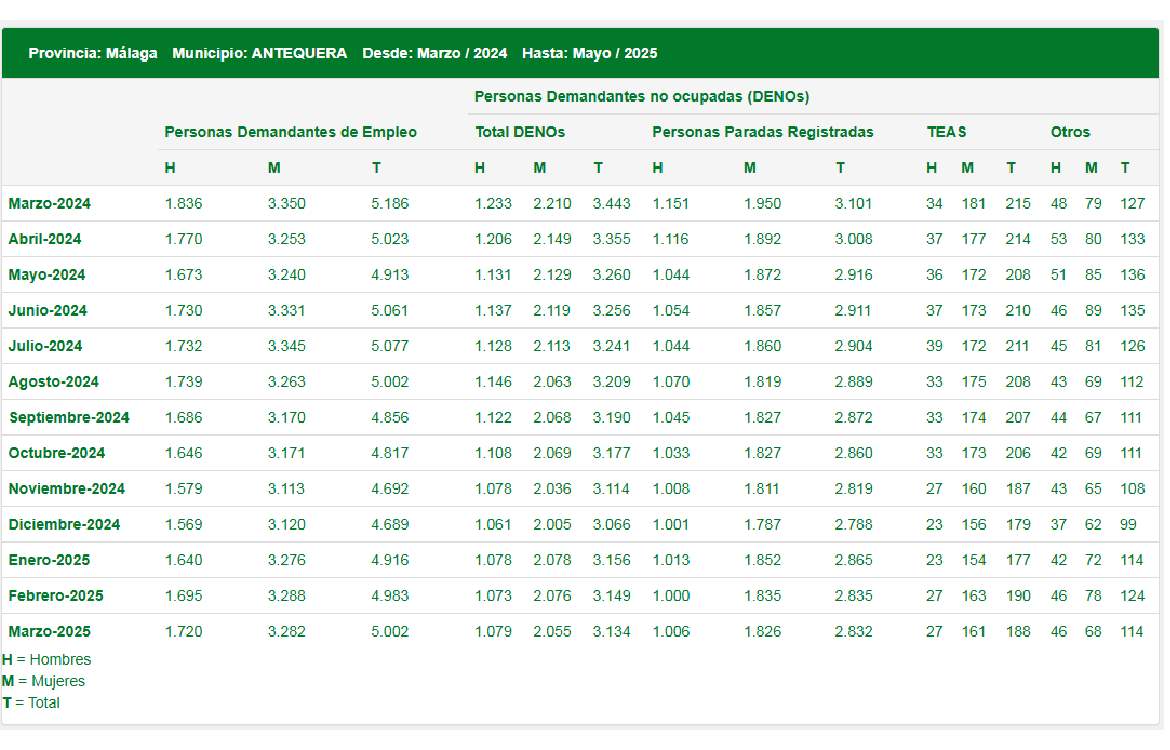
Task: Click 'Desde: Marzo / 2024' in the banner
Action: (434, 54)
